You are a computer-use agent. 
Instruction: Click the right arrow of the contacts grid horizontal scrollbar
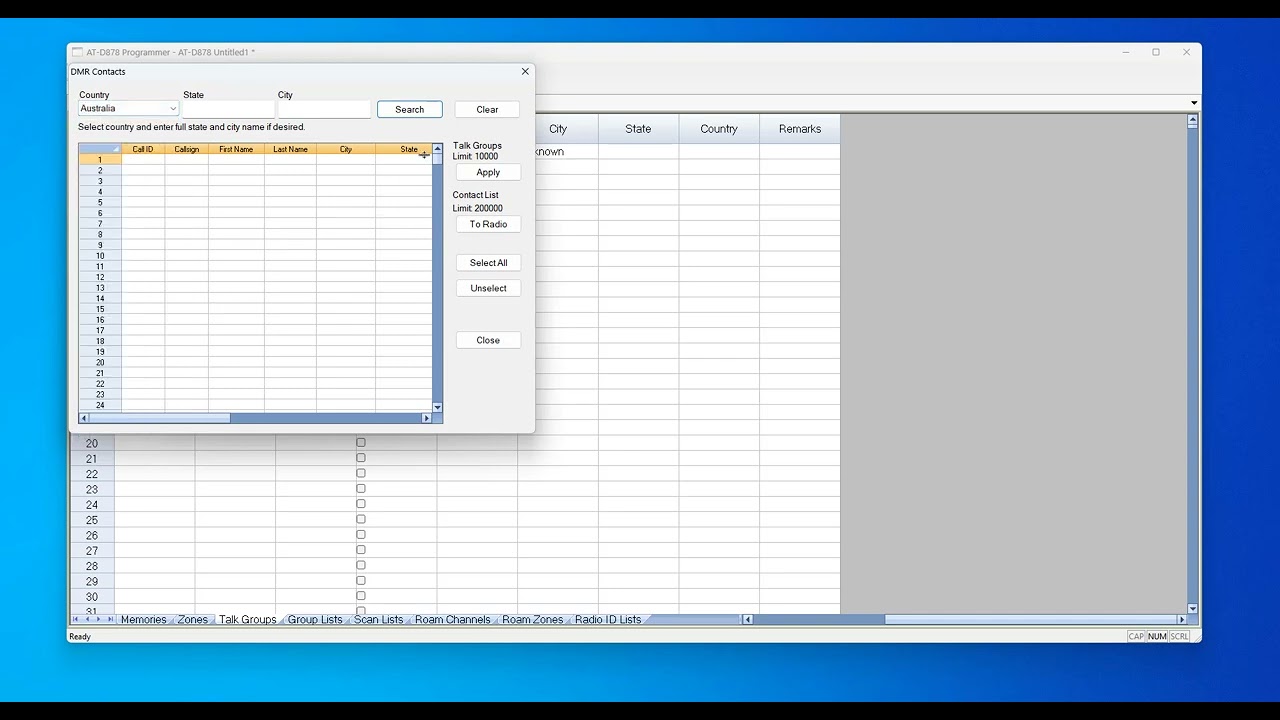click(426, 418)
